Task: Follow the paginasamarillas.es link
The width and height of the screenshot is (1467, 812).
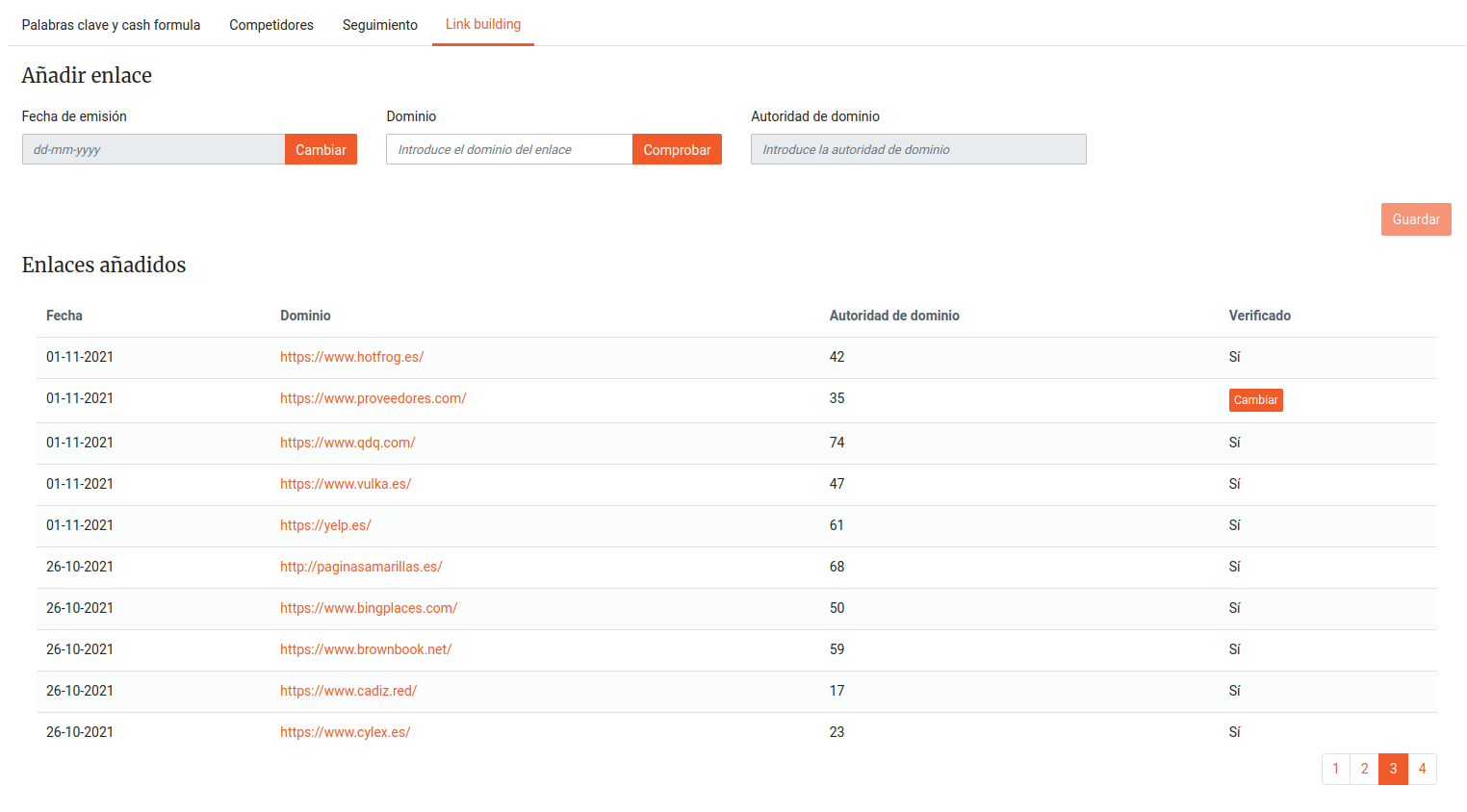Action: coord(361,567)
